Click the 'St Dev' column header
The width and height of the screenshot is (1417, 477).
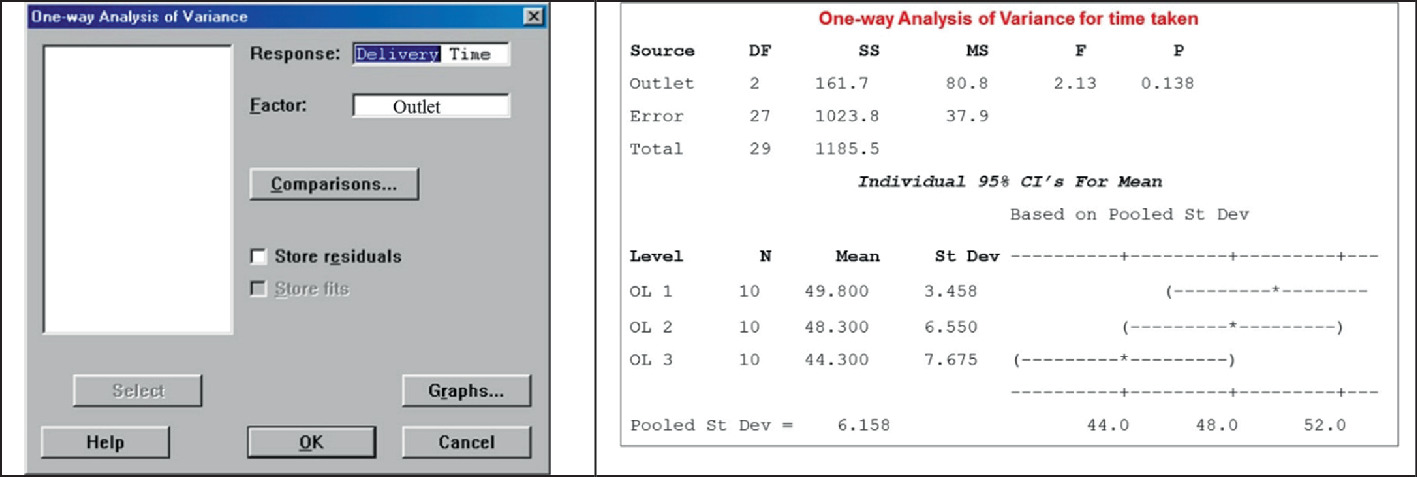click(x=966, y=257)
